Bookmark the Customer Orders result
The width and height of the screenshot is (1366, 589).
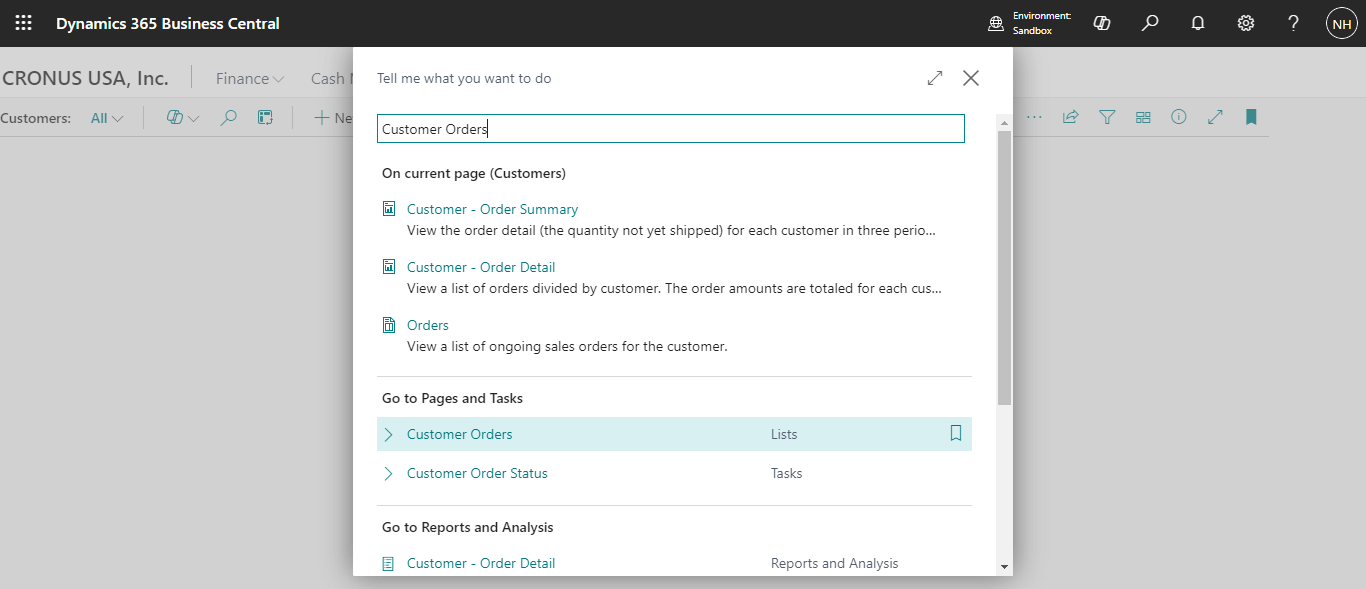point(955,434)
